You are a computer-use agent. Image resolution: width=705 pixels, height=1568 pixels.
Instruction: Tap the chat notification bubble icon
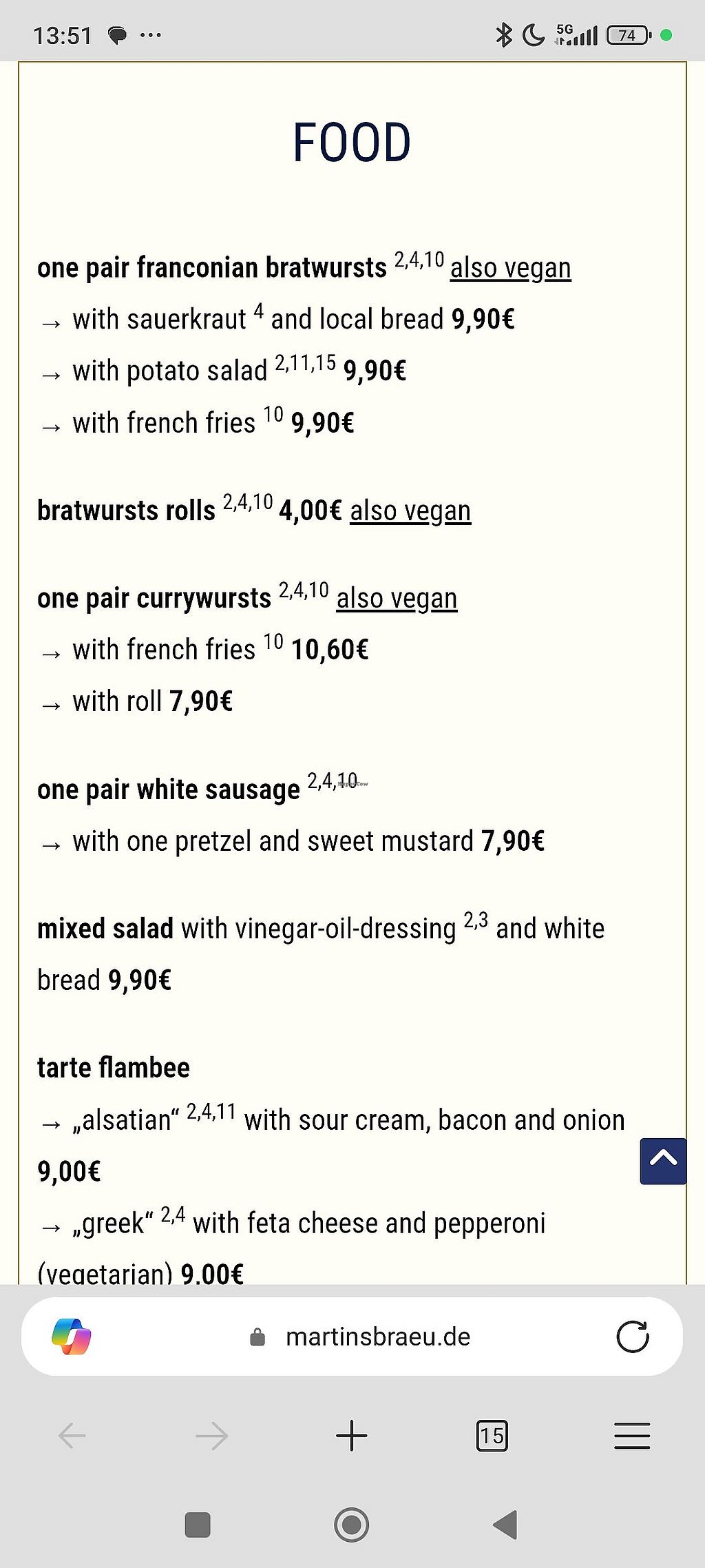pos(118,35)
